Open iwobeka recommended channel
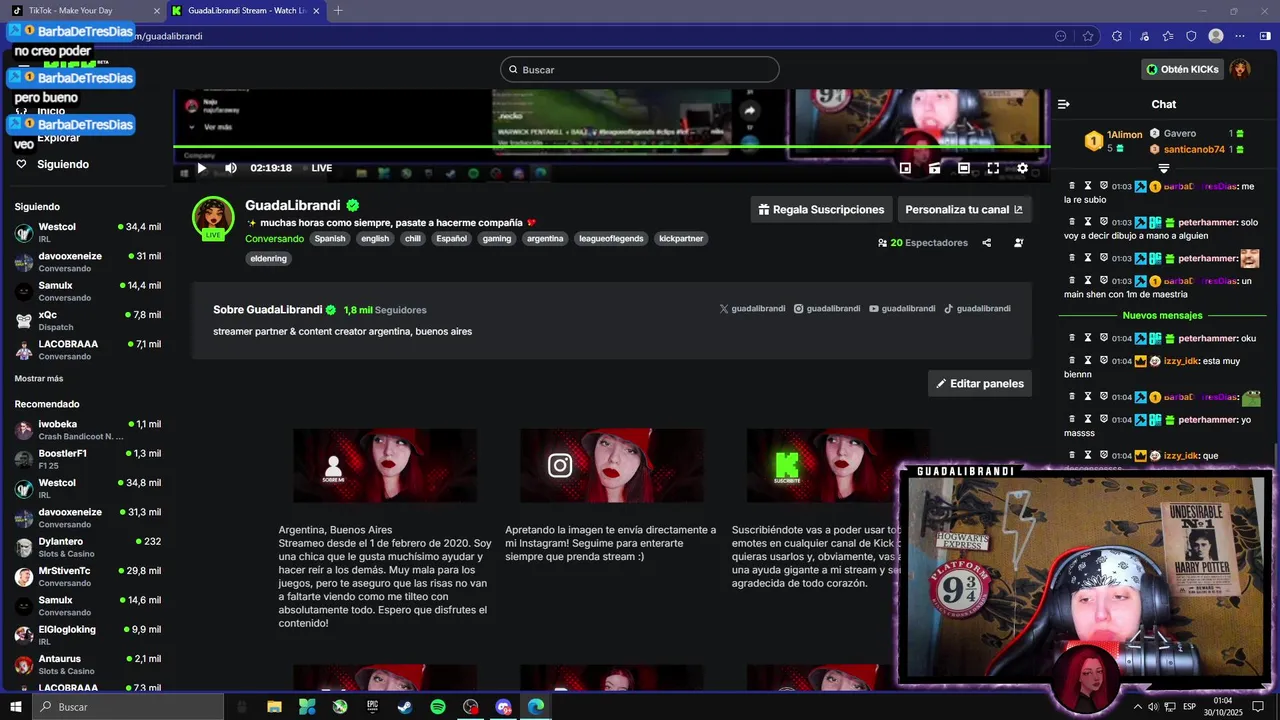 [87, 430]
